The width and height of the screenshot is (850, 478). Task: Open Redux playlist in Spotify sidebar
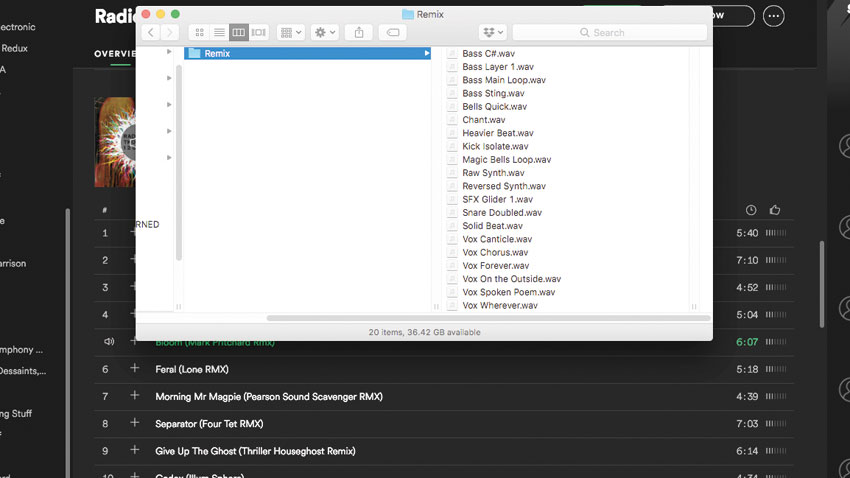(x=14, y=48)
